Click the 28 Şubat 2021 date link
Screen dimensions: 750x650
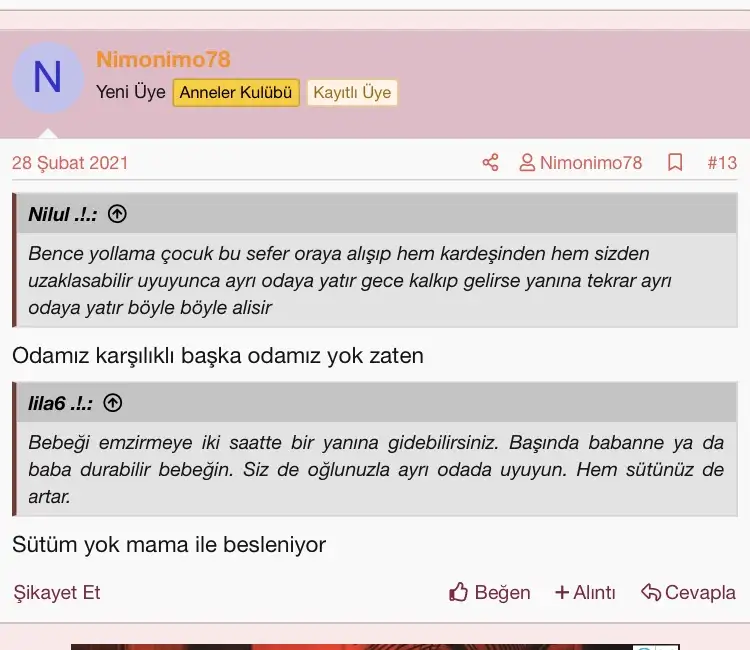point(70,163)
